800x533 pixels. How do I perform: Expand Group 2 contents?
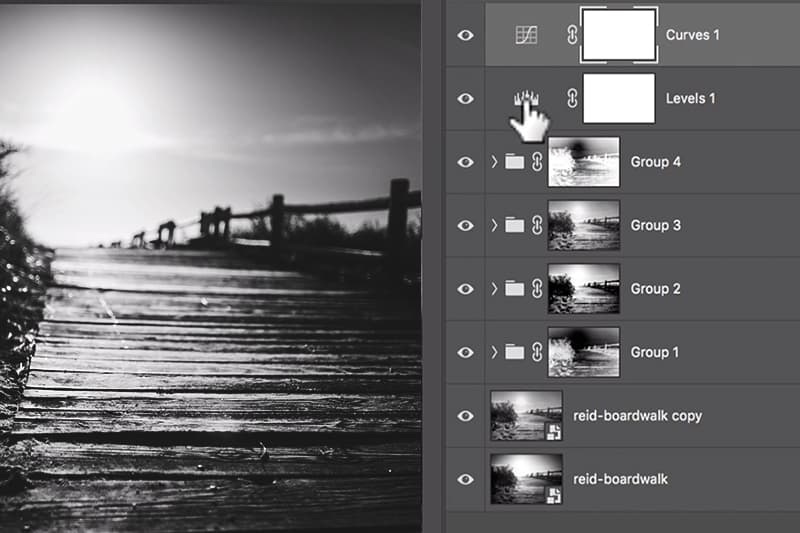pos(494,289)
